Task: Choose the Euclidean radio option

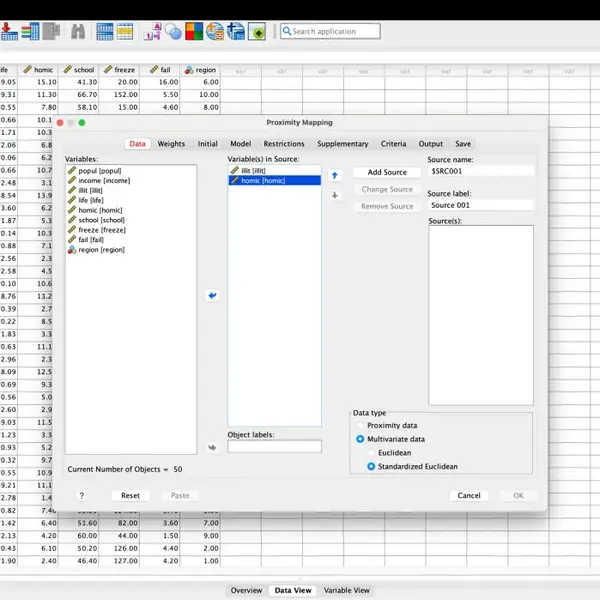Action: [371, 453]
